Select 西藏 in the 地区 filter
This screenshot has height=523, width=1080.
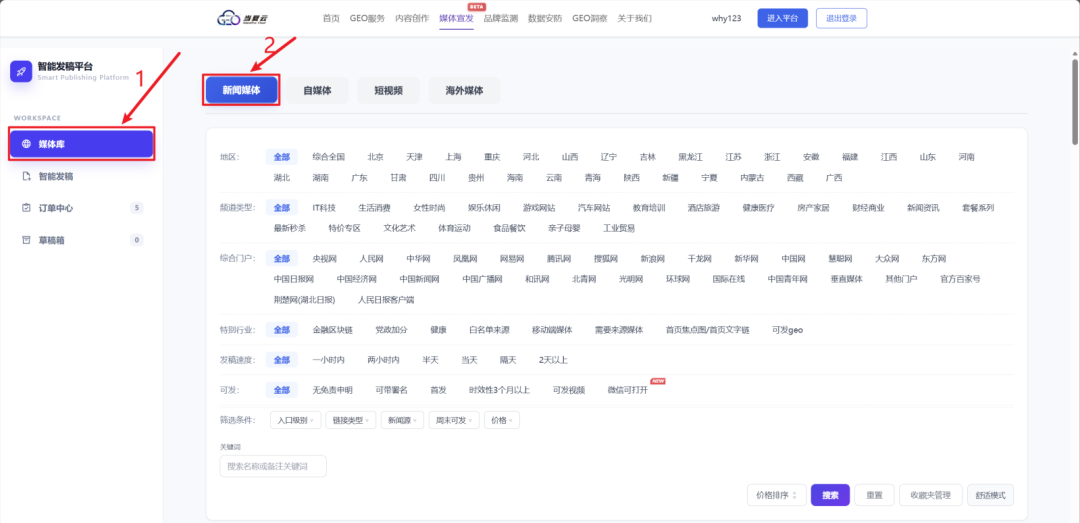795,178
